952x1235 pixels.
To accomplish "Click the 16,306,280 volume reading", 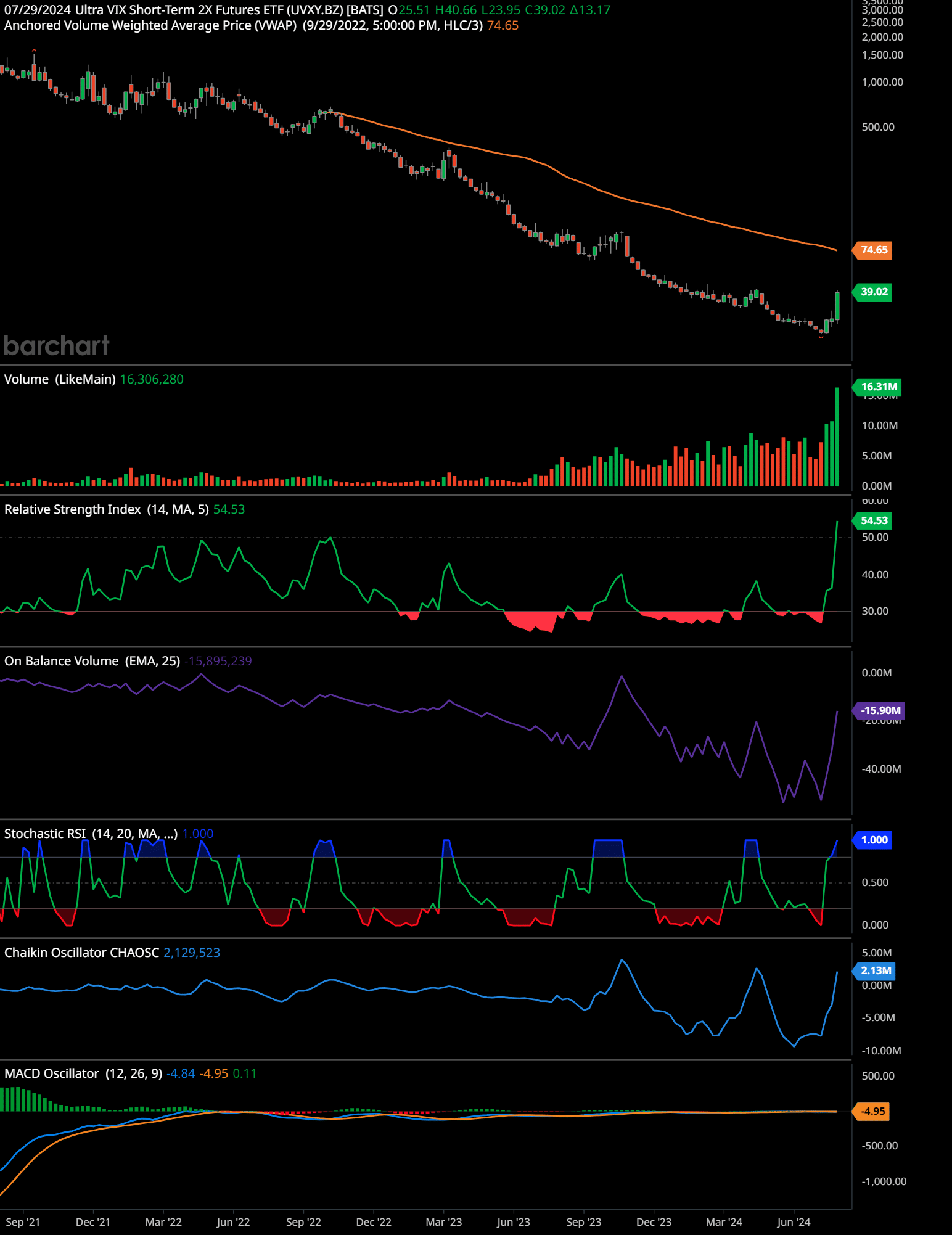I will click(152, 380).
